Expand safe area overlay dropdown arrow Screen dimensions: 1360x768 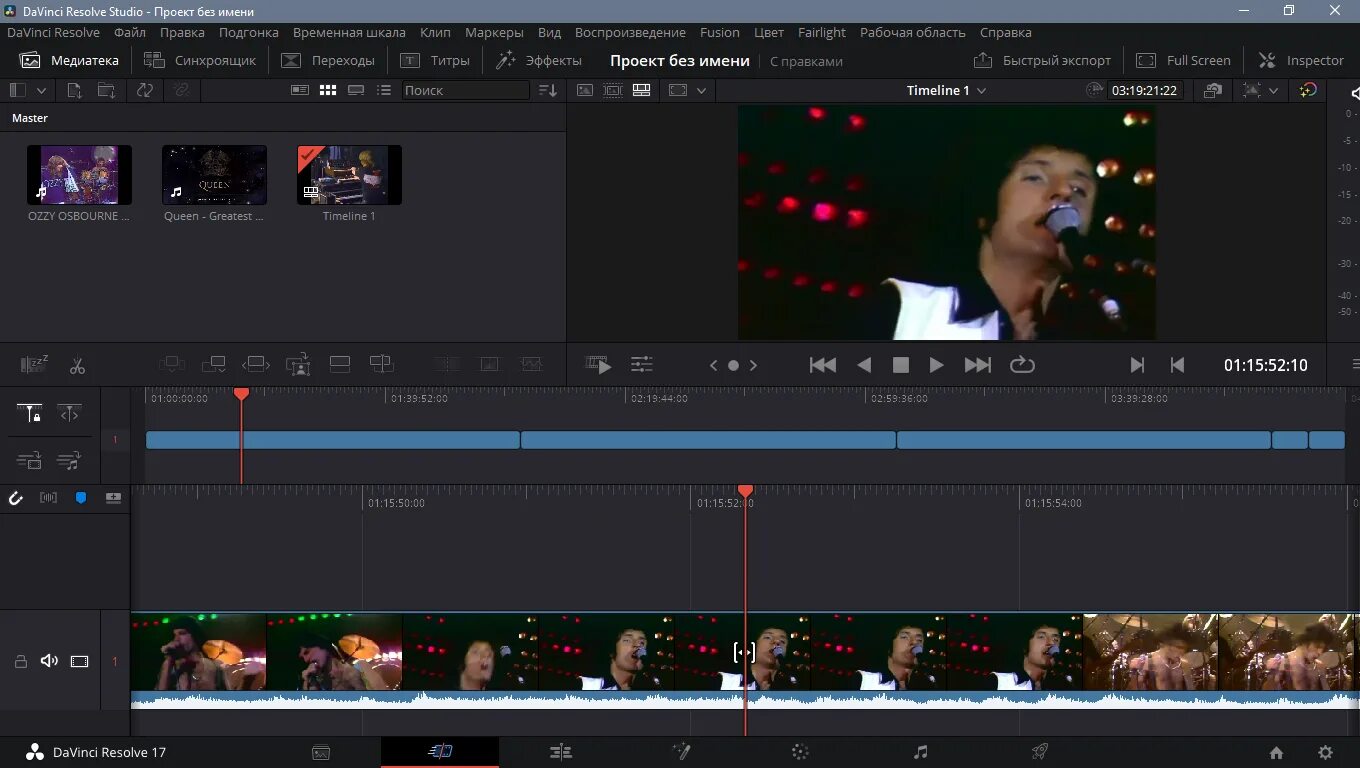pyautogui.click(x=1273, y=90)
